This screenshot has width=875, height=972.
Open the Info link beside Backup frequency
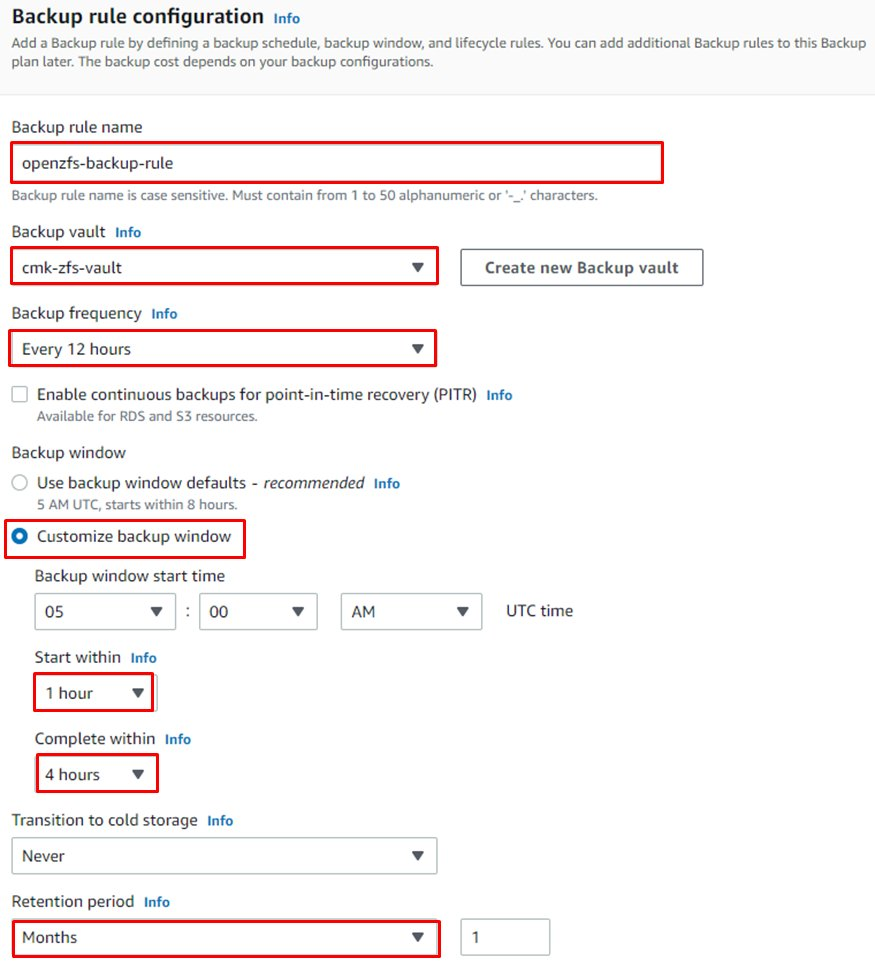click(163, 313)
